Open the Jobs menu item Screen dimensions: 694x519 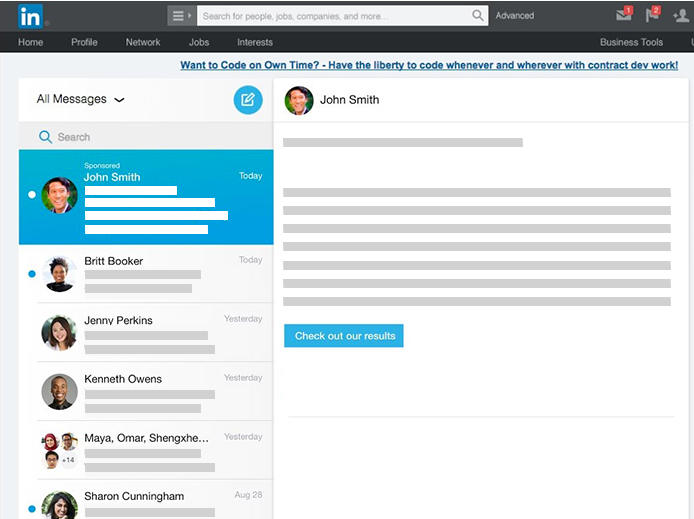coord(199,42)
